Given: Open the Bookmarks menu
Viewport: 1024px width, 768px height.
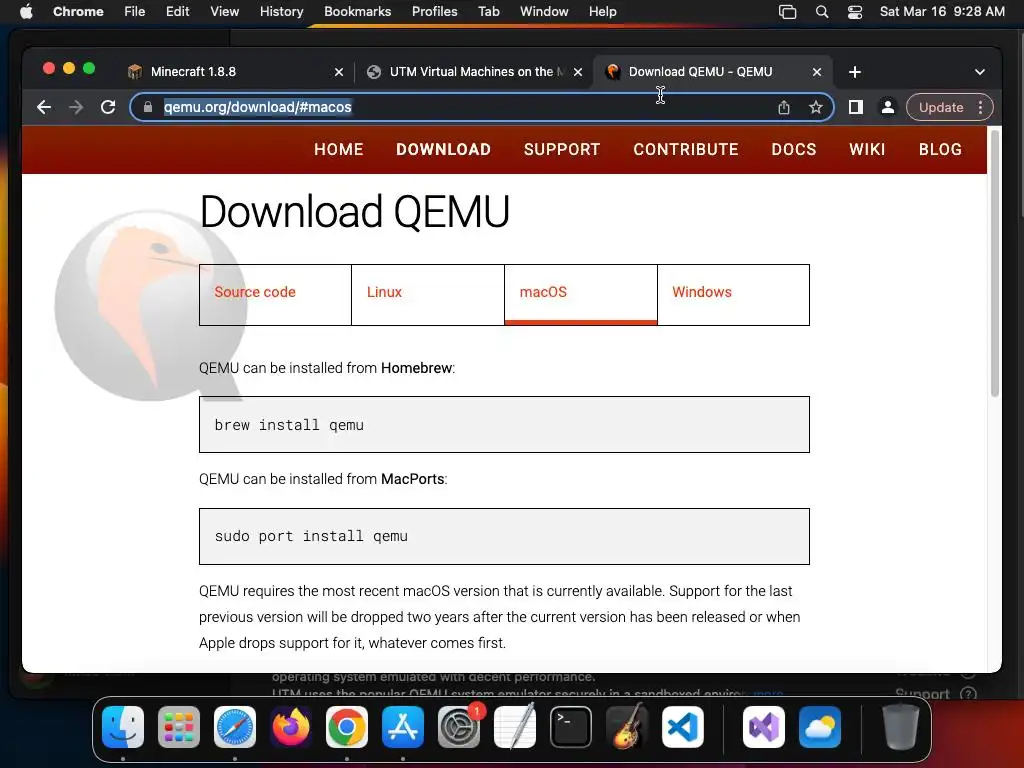Looking at the screenshot, I should coord(357,12).
